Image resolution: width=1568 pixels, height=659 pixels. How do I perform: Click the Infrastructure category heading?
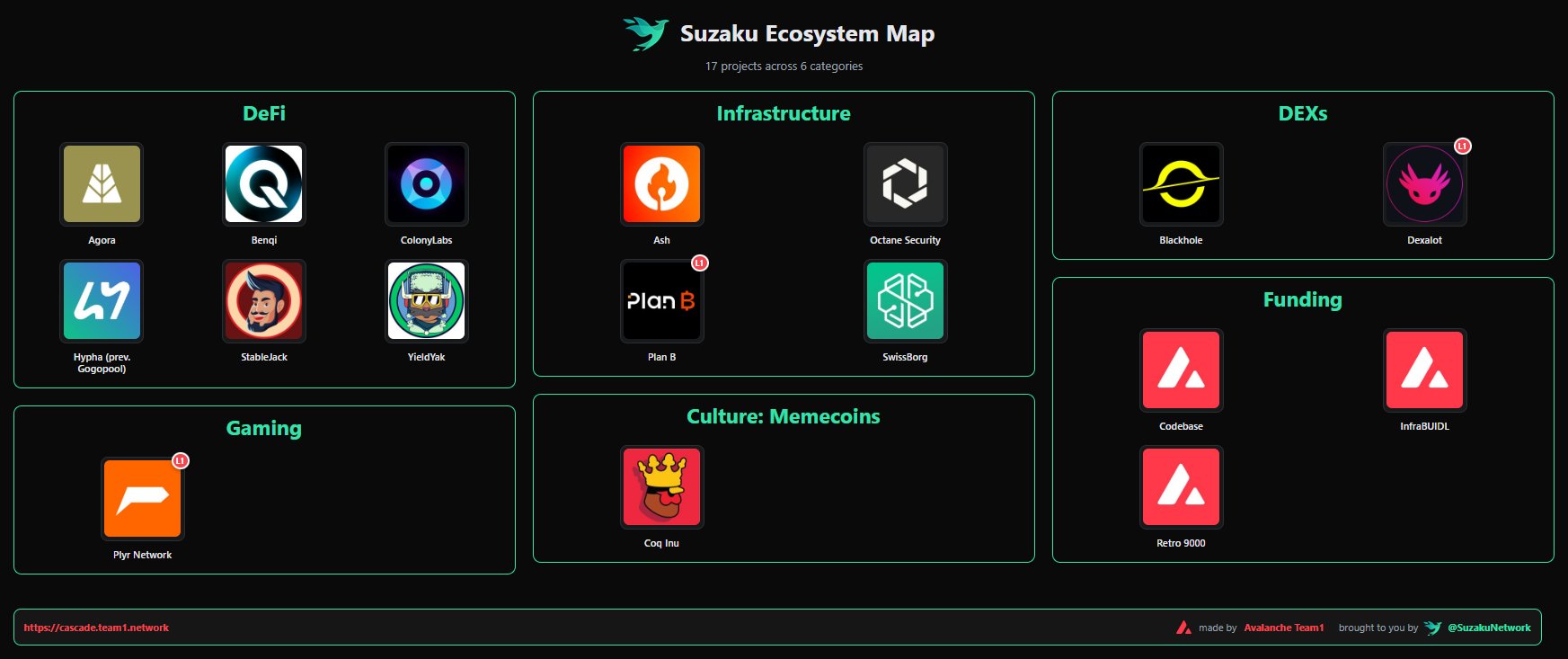pyautogui.click(x=784, y=113)
